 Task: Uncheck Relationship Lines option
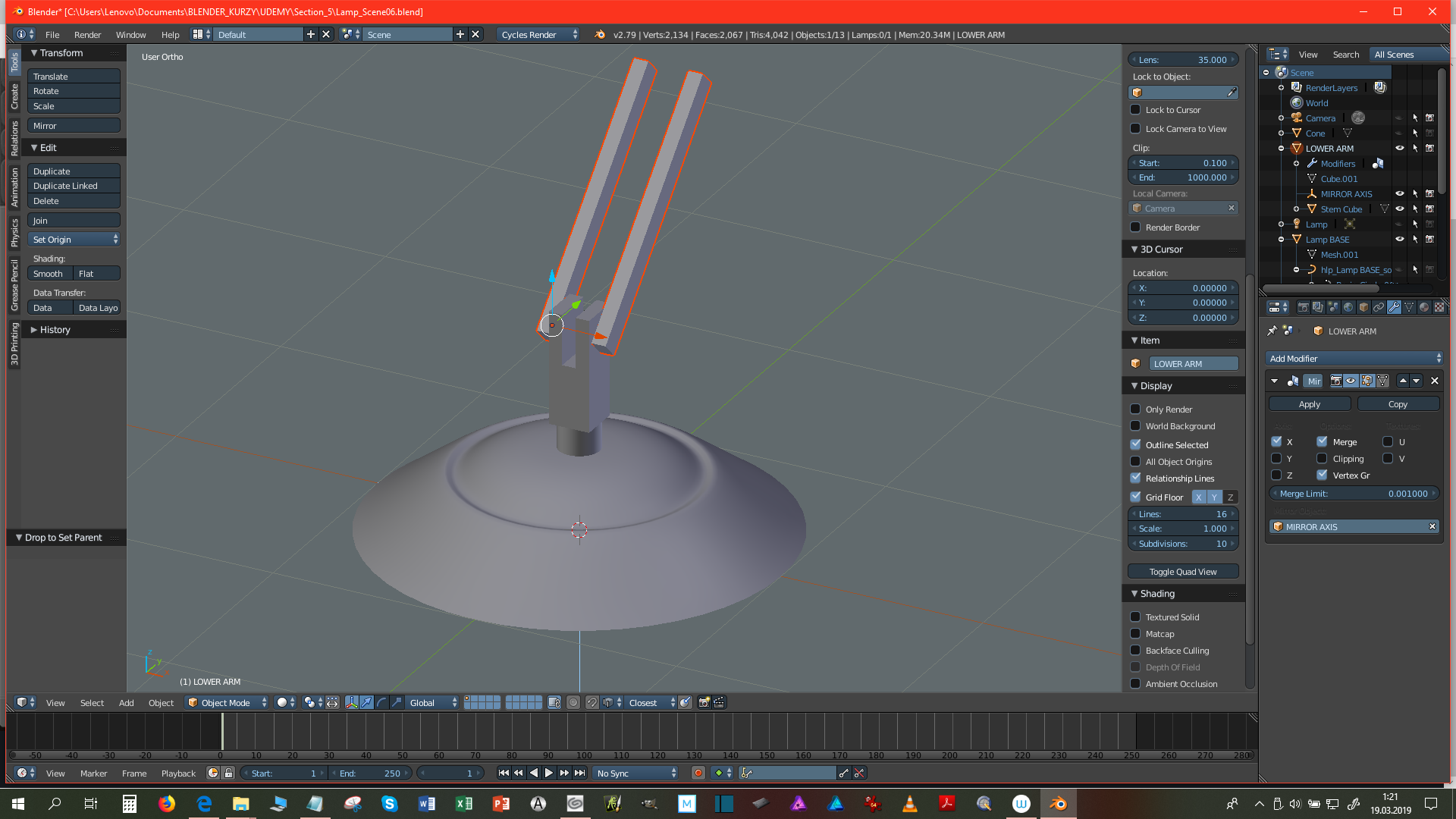click(1135, 479)
